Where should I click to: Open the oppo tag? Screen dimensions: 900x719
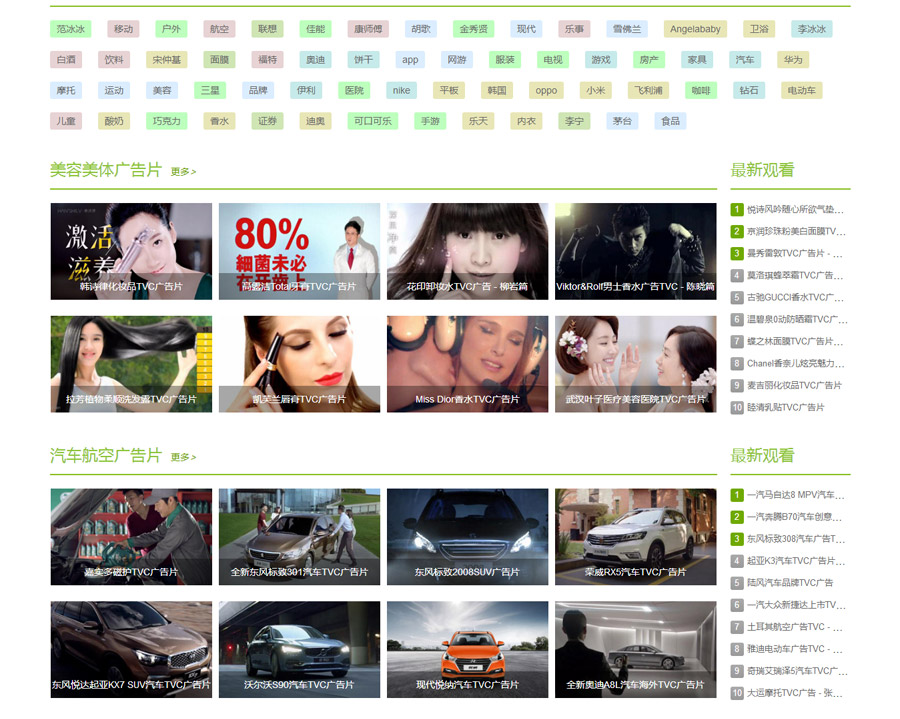coord(546,90)
